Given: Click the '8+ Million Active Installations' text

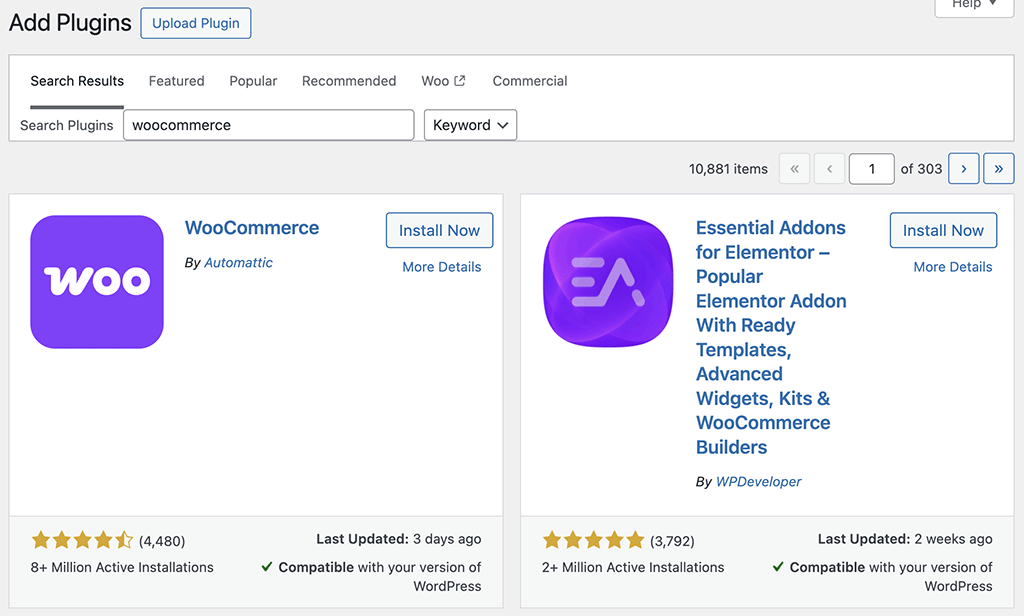Looking at the screenshot, I should [122, 567].
